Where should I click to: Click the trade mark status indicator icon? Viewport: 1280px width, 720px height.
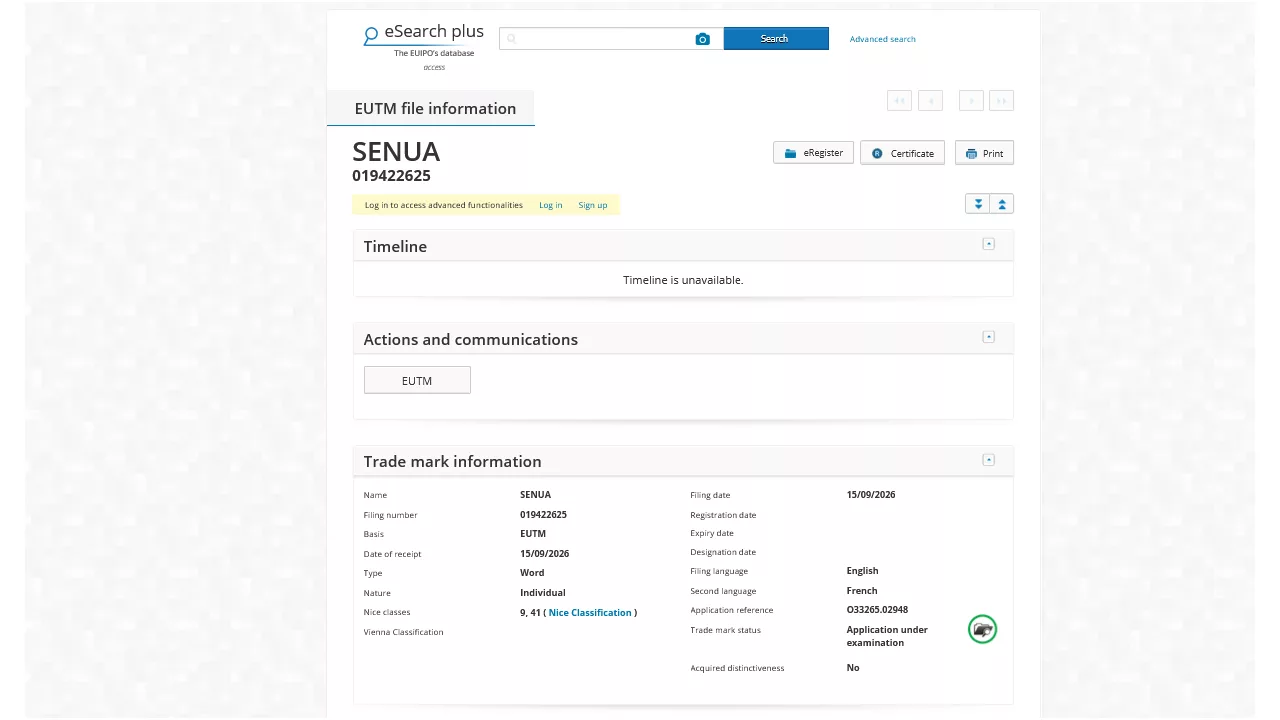(983, 629)
